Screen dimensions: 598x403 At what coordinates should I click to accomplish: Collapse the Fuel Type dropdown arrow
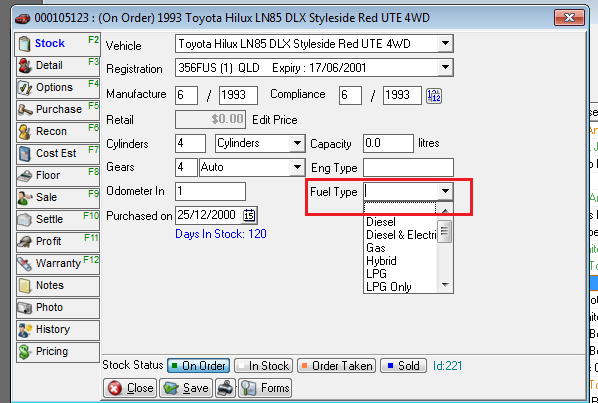pos(445,191)
